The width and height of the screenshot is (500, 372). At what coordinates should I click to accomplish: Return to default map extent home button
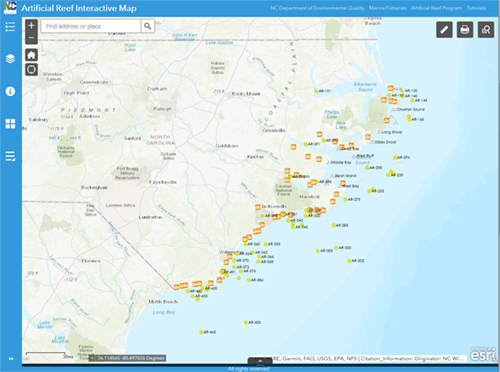point(31,55)
